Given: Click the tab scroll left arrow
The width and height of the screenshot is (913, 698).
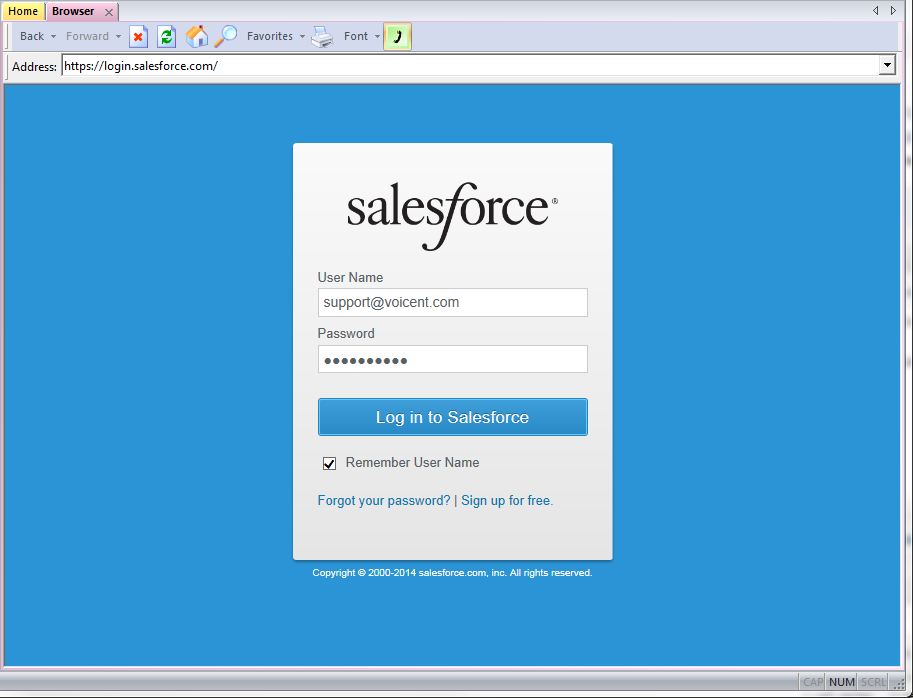Looking at the screenshot, I should (875, 10).
